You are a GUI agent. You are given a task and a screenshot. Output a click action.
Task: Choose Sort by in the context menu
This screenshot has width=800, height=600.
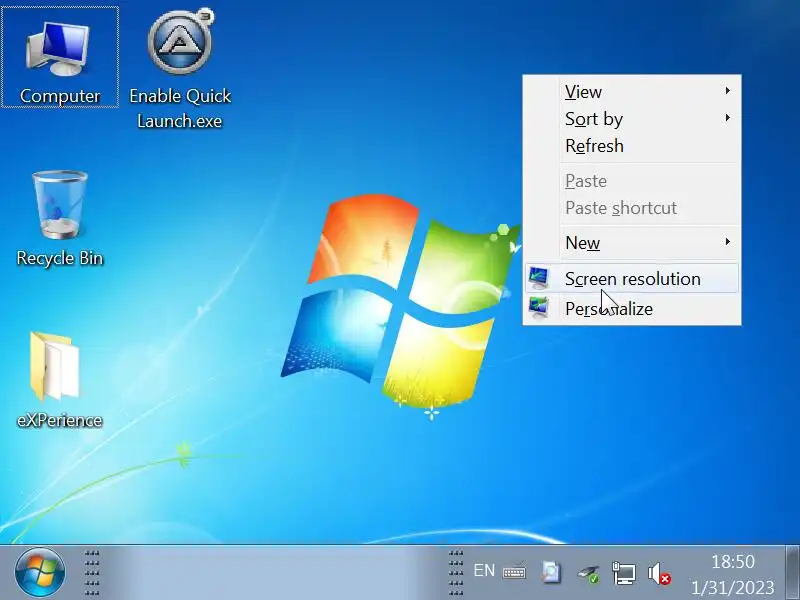pyautogui.click(x=633, y=118)
